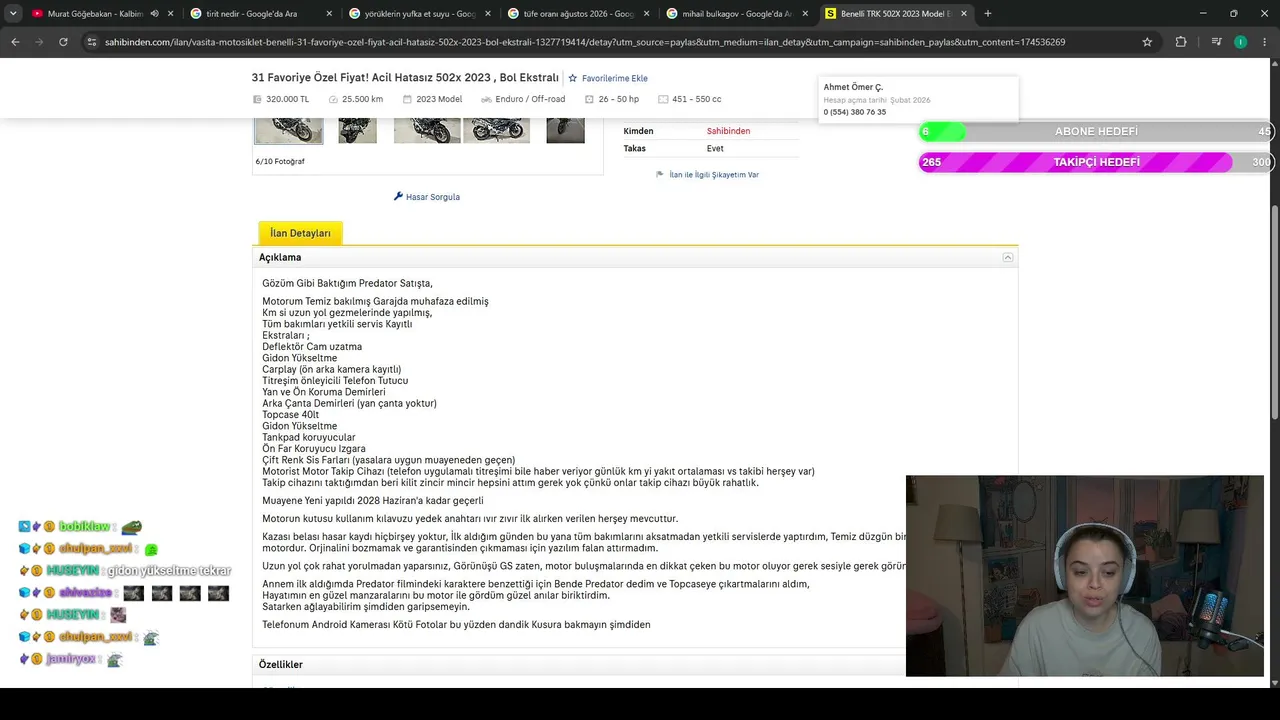
Task: Click the Sahibinden value next to Kimden
Action: pos(728,131)
